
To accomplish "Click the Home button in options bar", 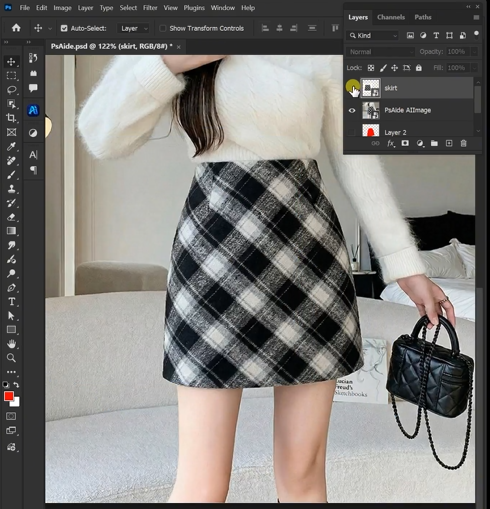I will pyautogui.click(x=16, y=28).
